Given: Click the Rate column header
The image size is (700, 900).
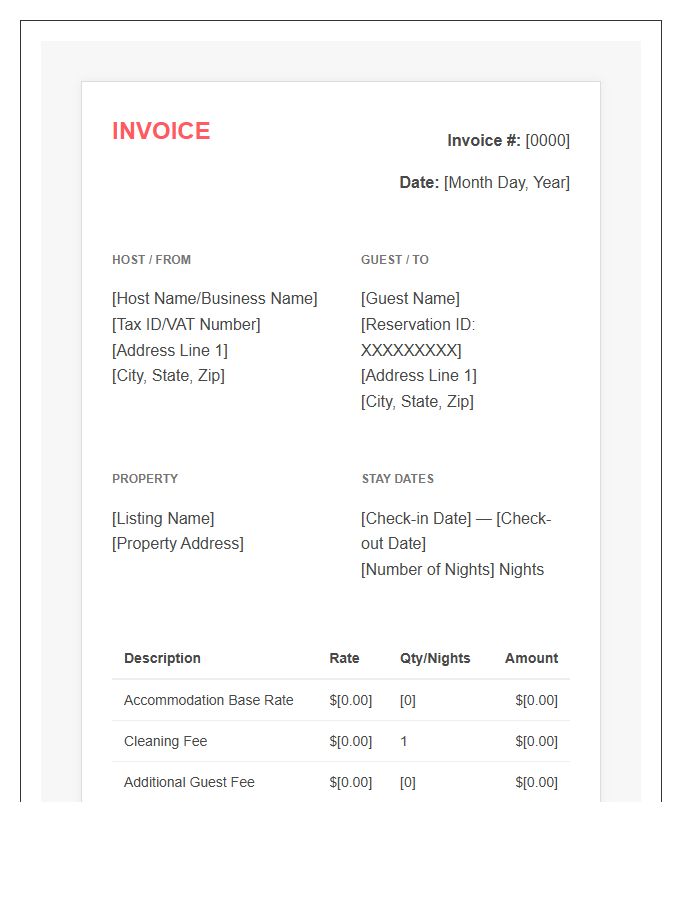Looking at the screenshot, I should tap(344, 658).
